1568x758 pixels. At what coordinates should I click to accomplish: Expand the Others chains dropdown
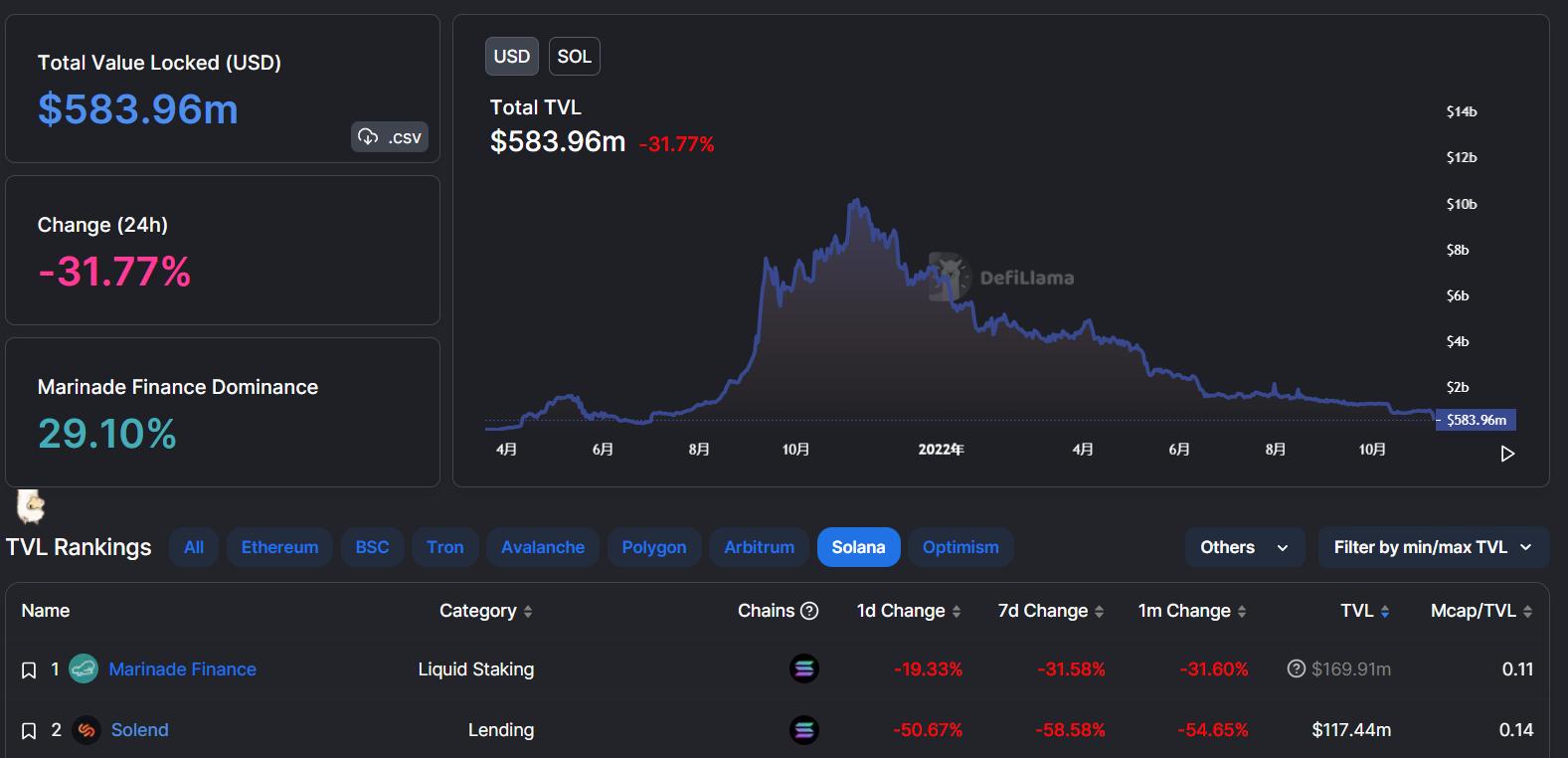coord(1244,547)
